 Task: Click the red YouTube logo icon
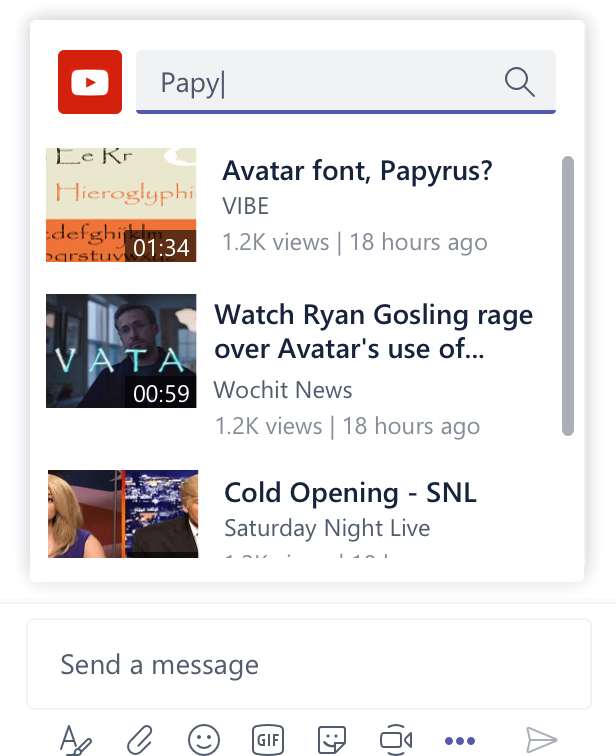90,82
